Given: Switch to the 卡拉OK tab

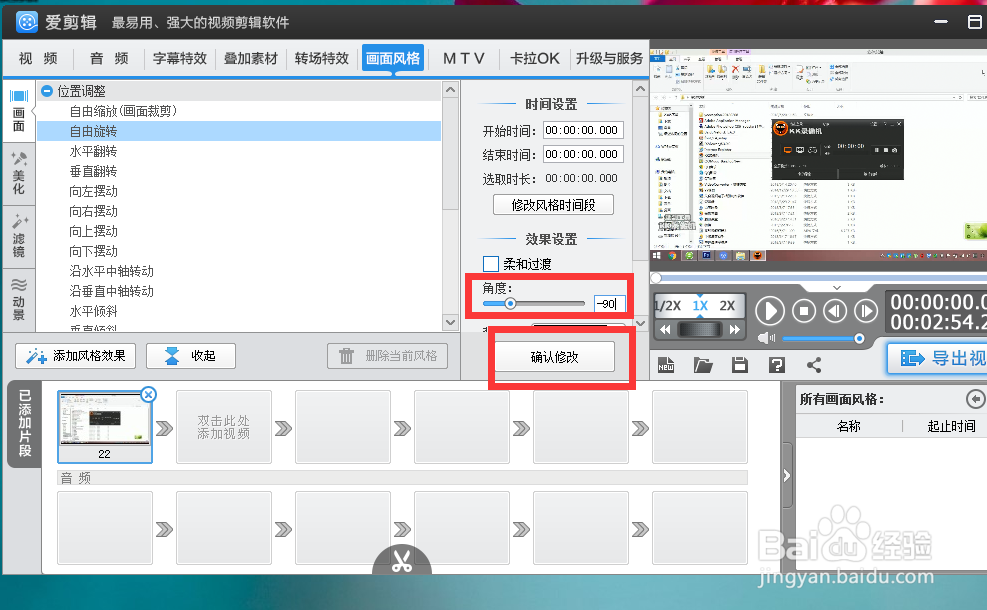Looking at the screenshot, I should pyautogui.click(x=534, y=59).
